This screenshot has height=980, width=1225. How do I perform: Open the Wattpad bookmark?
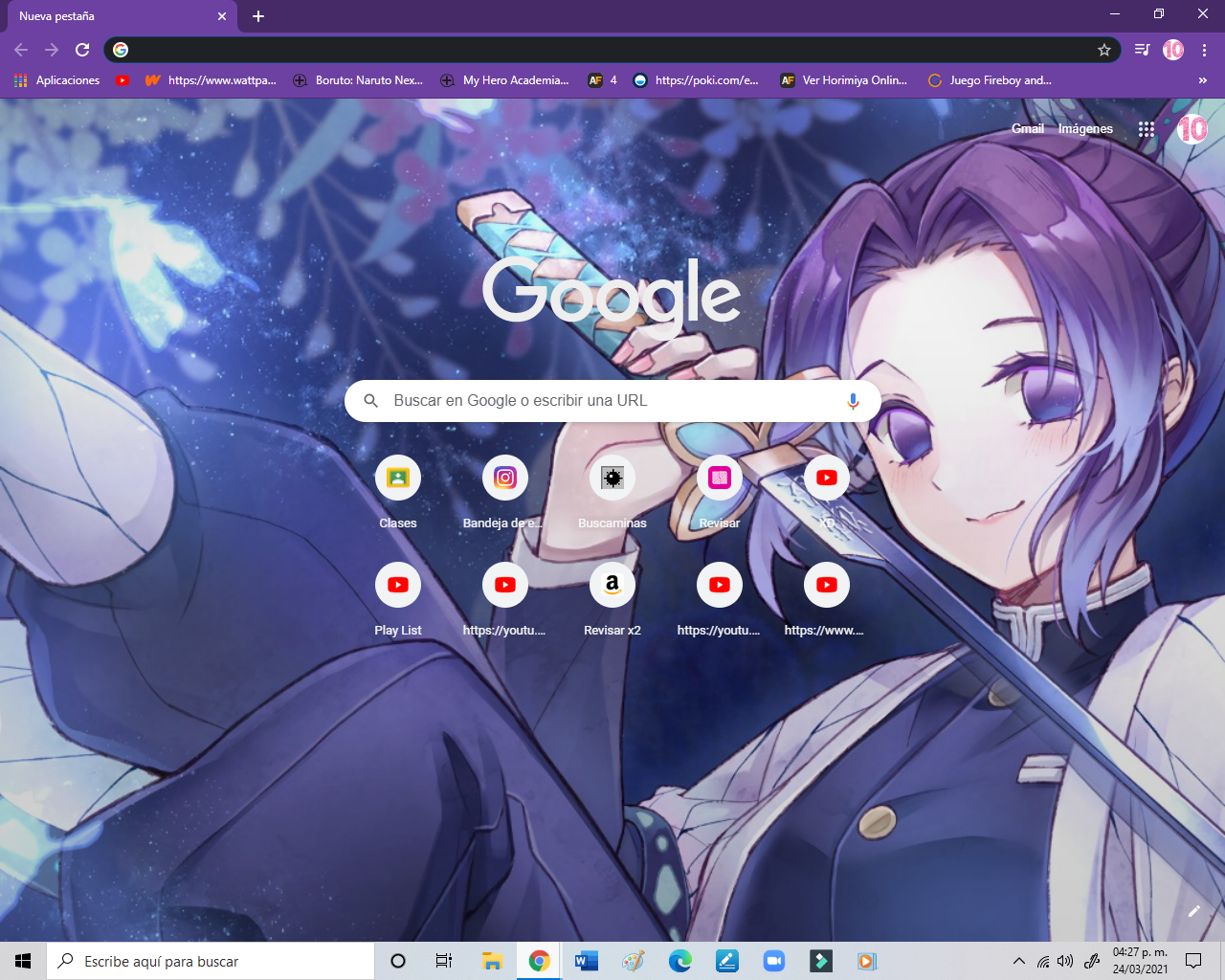pos(211,80)
